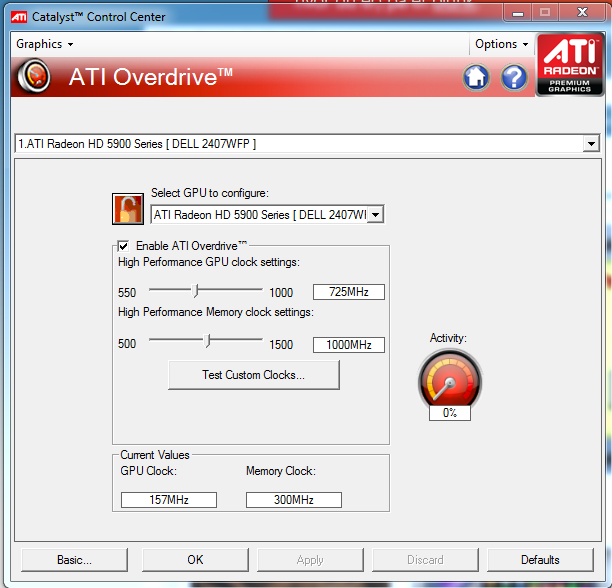Open the Graphics menu
This screenshot has height=588, width=612.
point(44,44)
